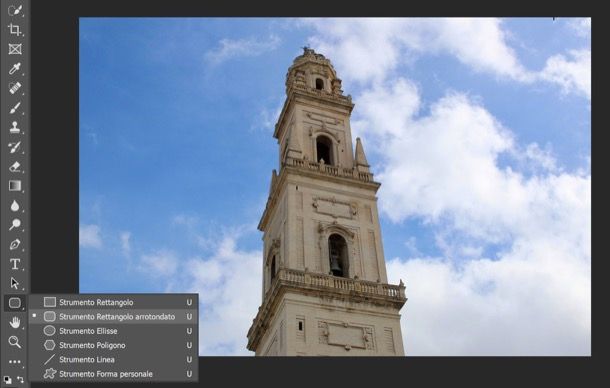Select the Healing Brush bandage tool

pos(15,88)
